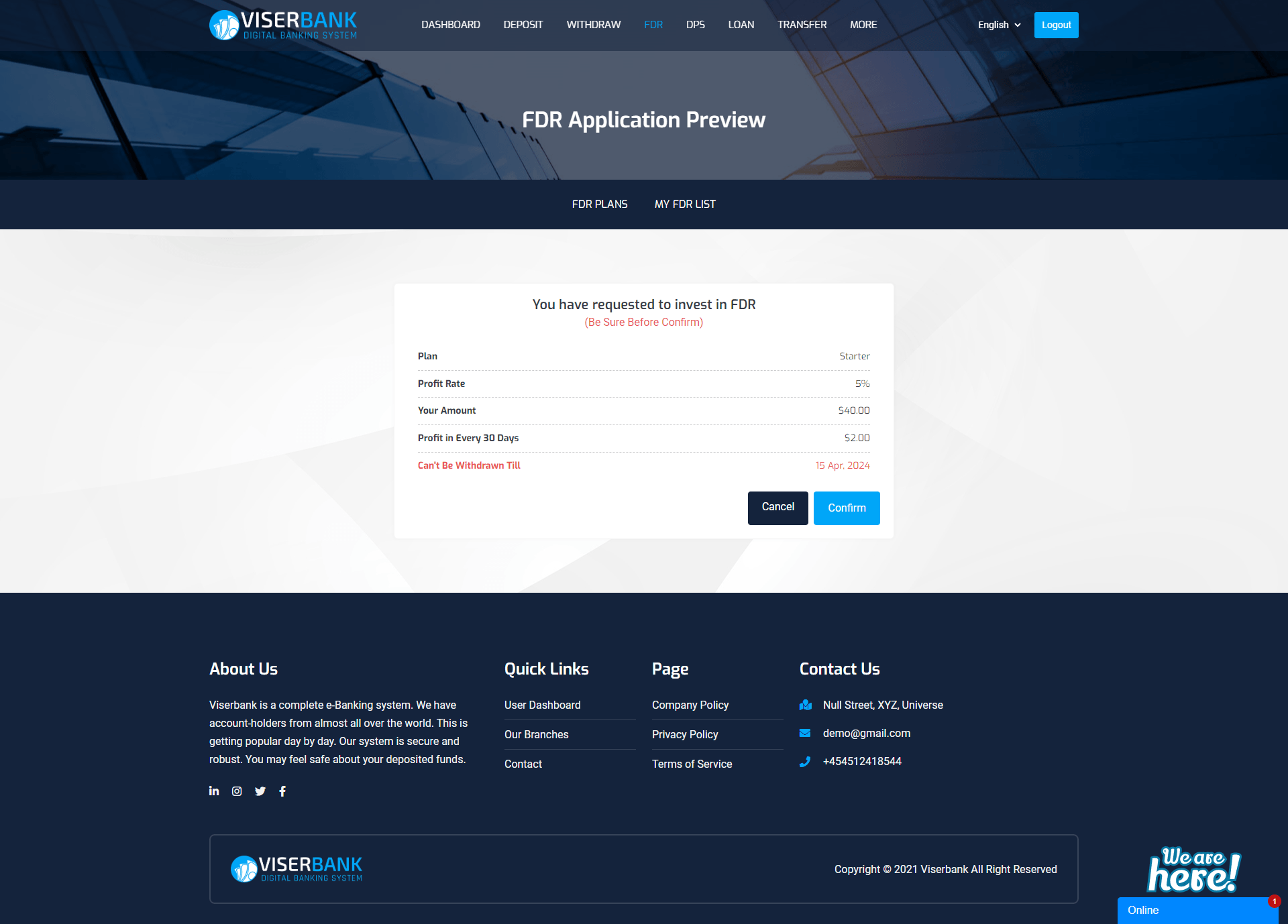Viewport: 1288px width, 924px height.
Task: Click the ViserBank logo icon
Action: coord(221,25)
